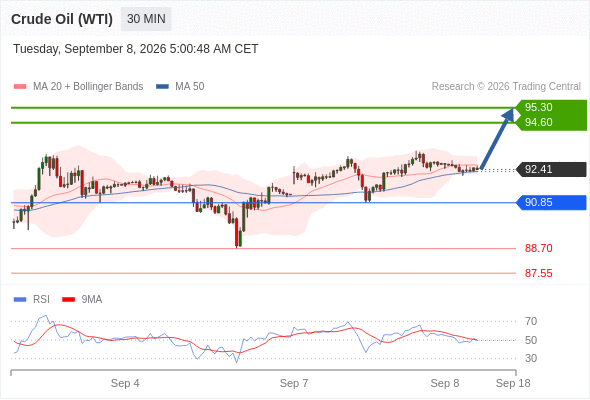Click the black 92.41 current price tag

click(x=550, y=169)
